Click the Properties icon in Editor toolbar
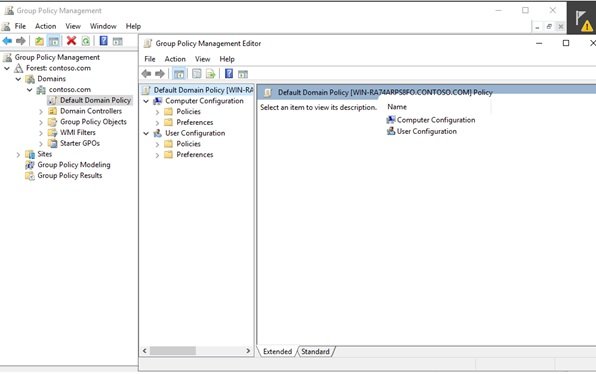The width and height of the screenshot is (596, 374). [x=197, y=73]
